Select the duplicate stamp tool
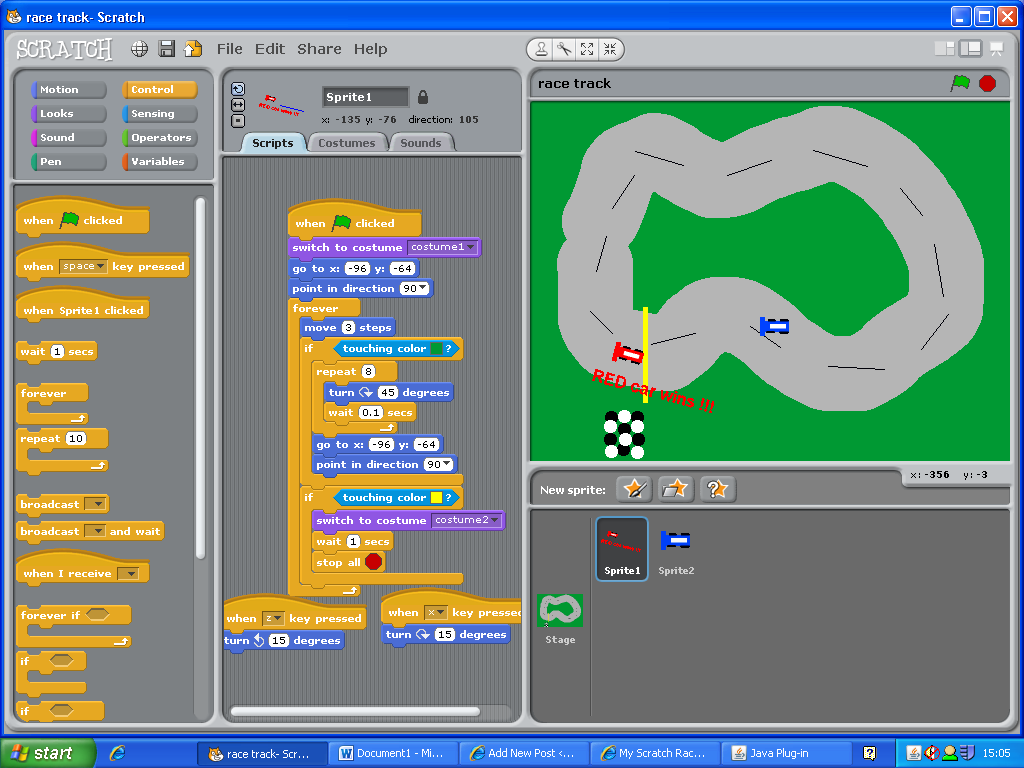This screenshot has height=768, width=1024. click(x=541, y=49)
